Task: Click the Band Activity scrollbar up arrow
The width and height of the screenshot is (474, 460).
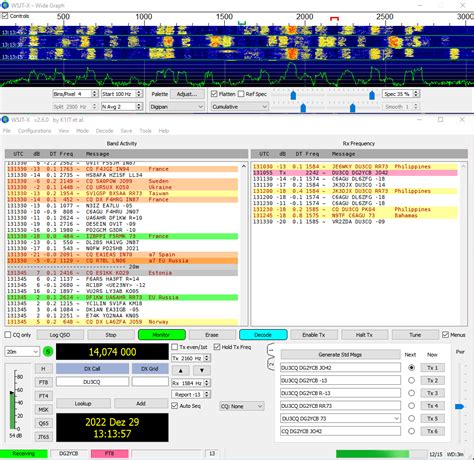Action: click(244, 166)
